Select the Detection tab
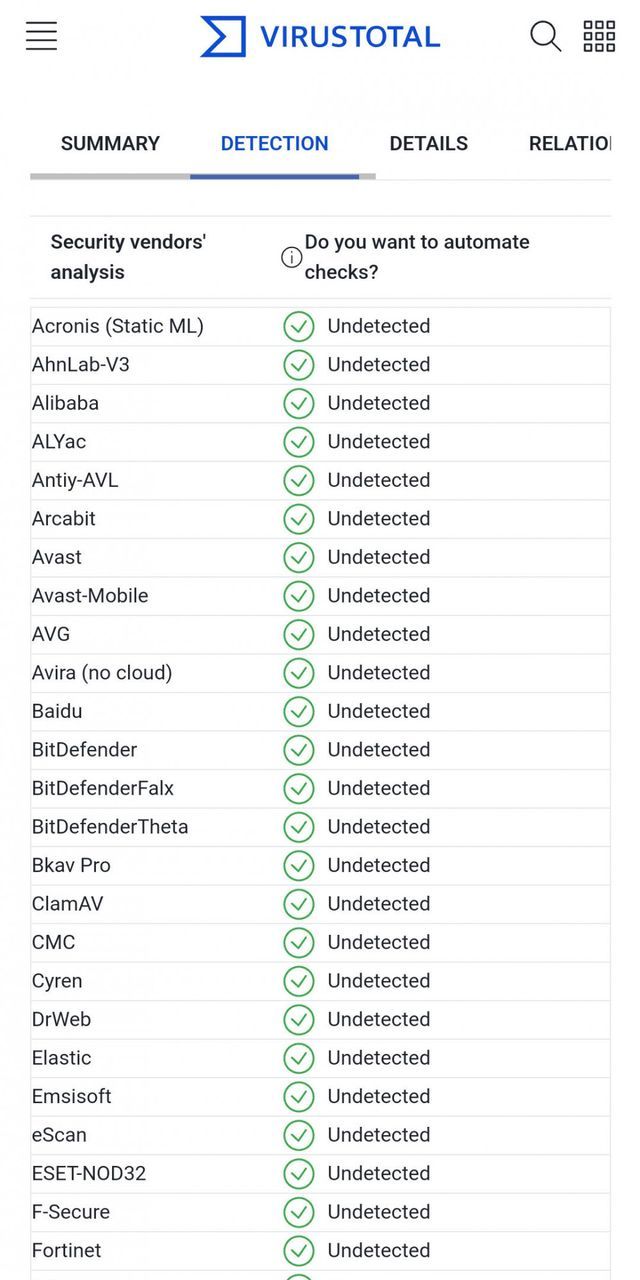This screenshot has height=1280, width=640. [x=274, y=144]
